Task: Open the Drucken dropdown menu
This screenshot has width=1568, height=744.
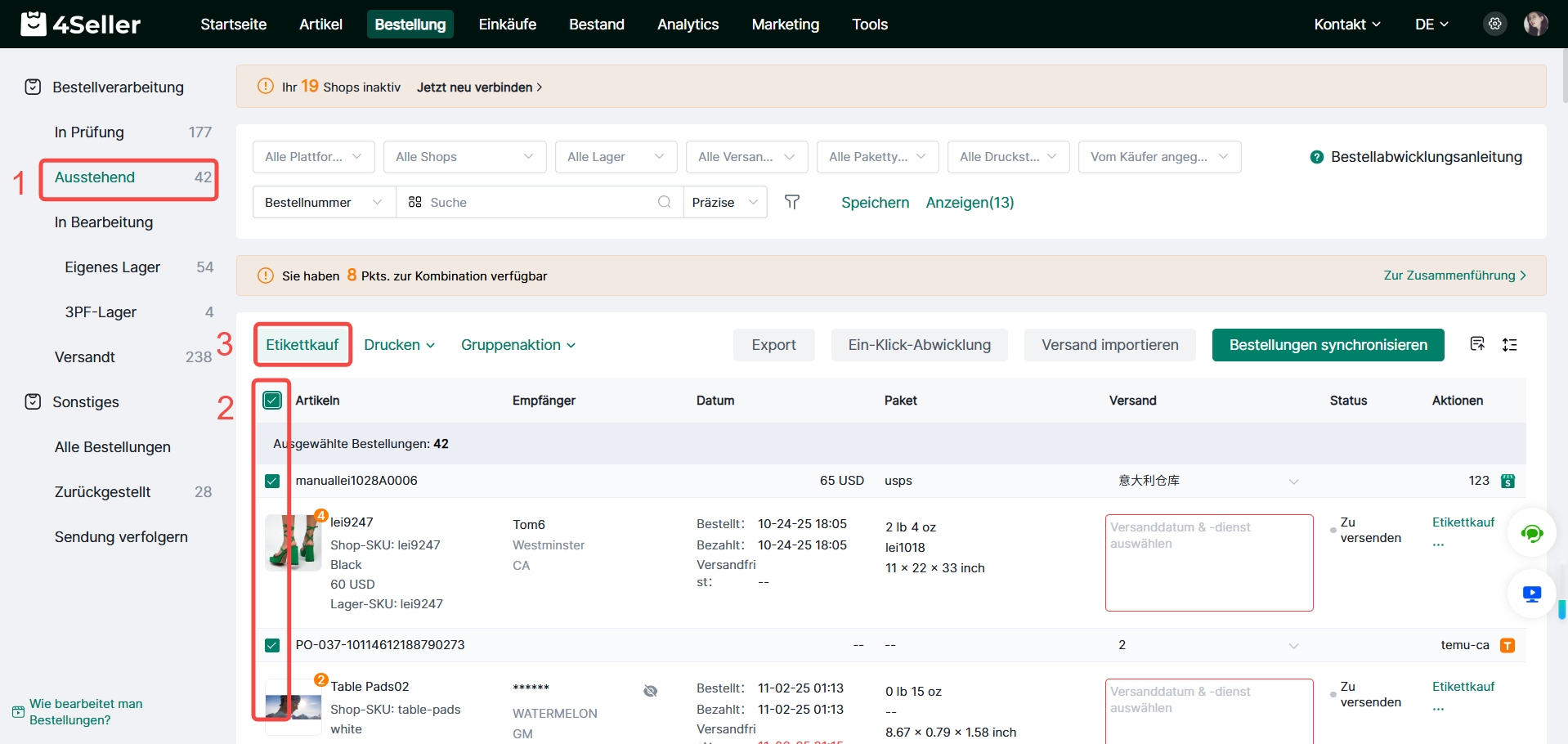Action: (399, 345)
